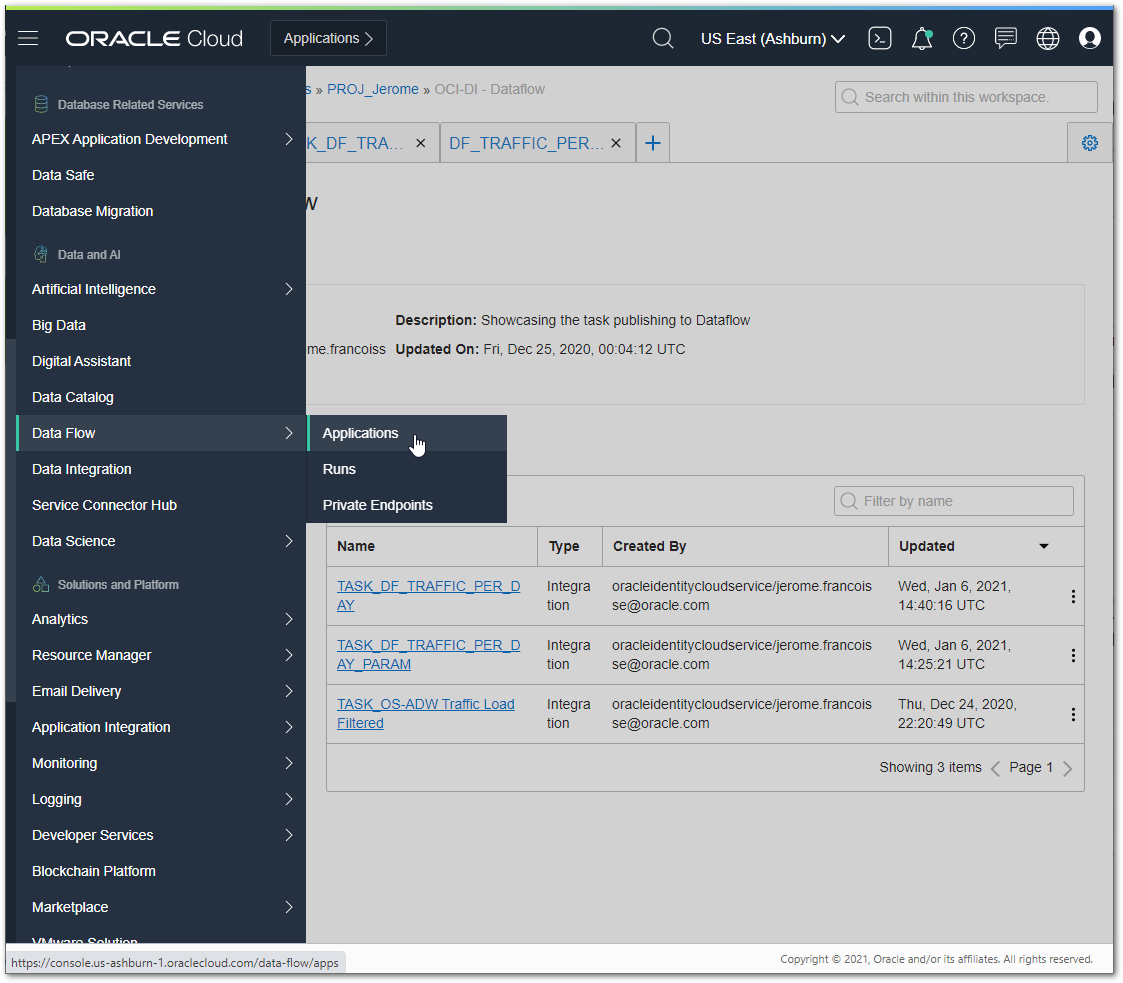Click the Oracle Cloud logo
1123x983 pixels.
click(x=153, y=38)
